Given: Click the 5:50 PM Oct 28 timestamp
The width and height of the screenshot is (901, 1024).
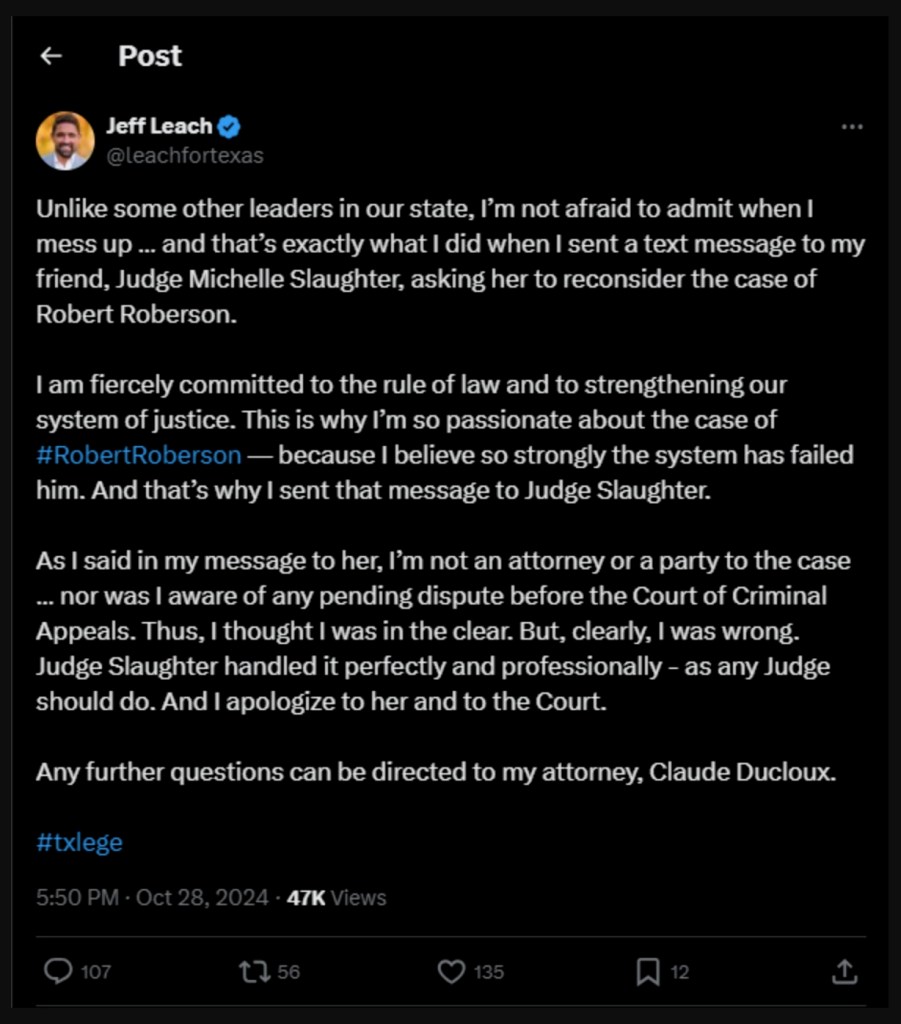Looking at the screenshot, I should (152, 897).
